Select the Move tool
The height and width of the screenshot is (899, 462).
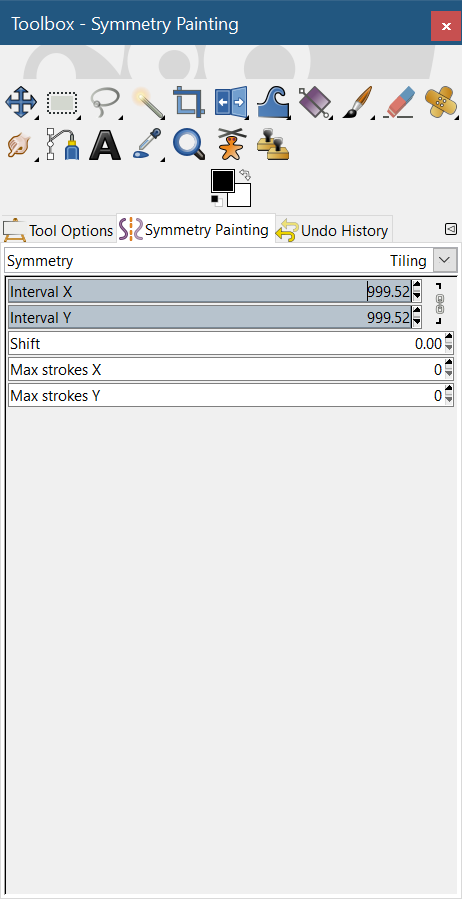tap(21, 103)
